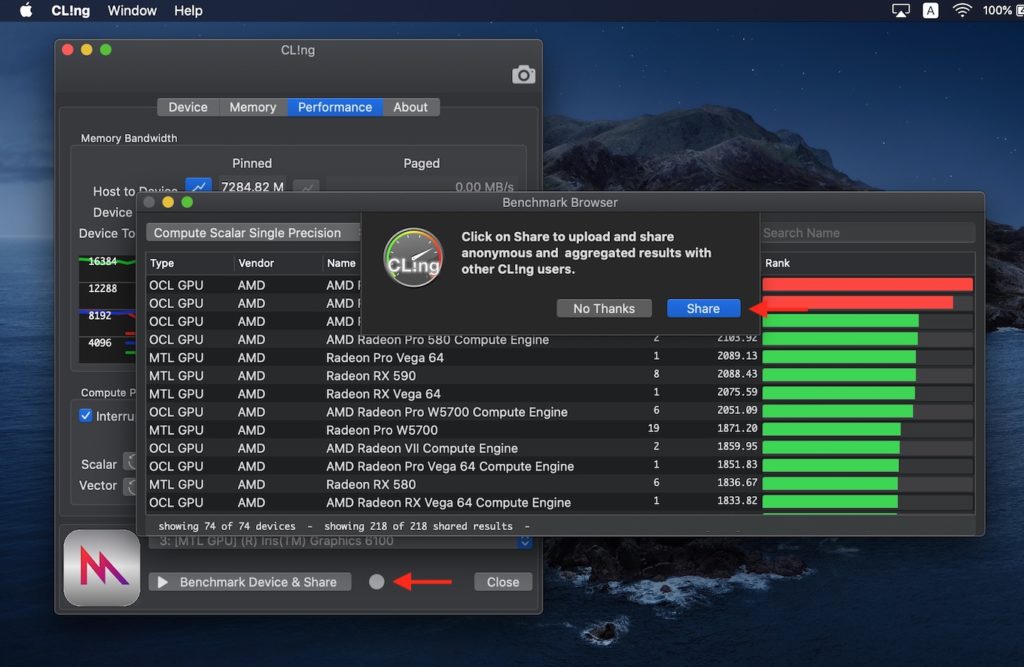
Task: Click the No Thanks button
Action: (604, 308)
